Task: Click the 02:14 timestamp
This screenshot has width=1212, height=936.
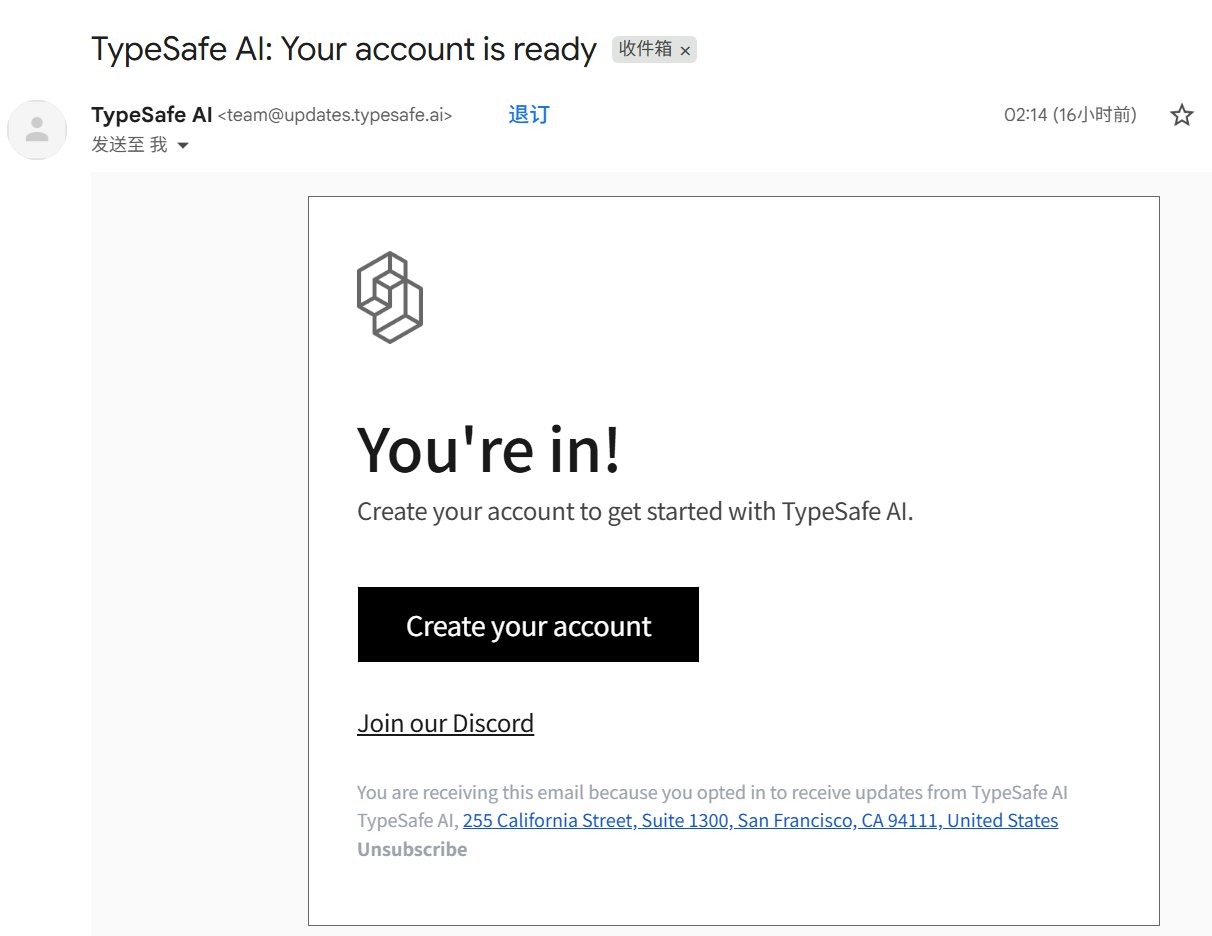Action: (1070, 115)
